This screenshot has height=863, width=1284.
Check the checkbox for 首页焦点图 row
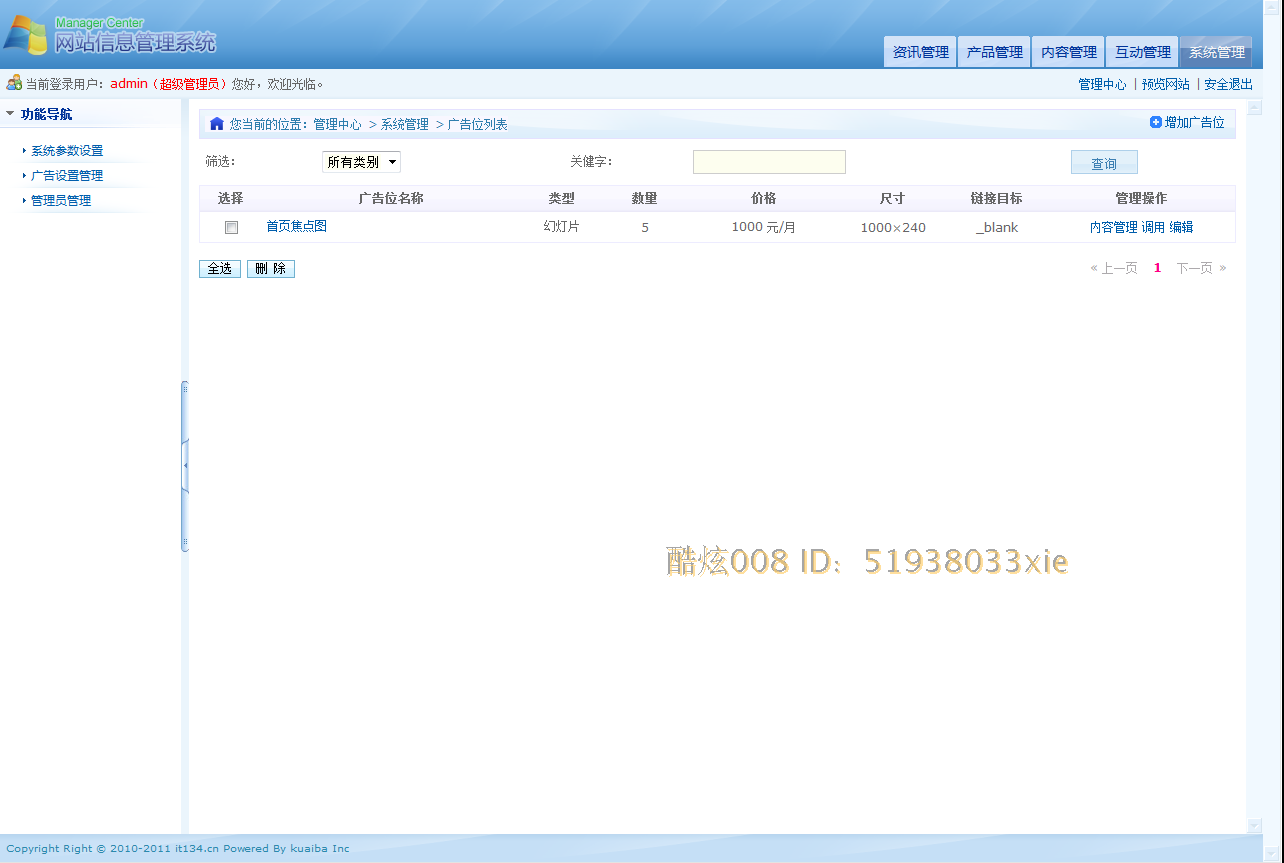click(231, 227)
